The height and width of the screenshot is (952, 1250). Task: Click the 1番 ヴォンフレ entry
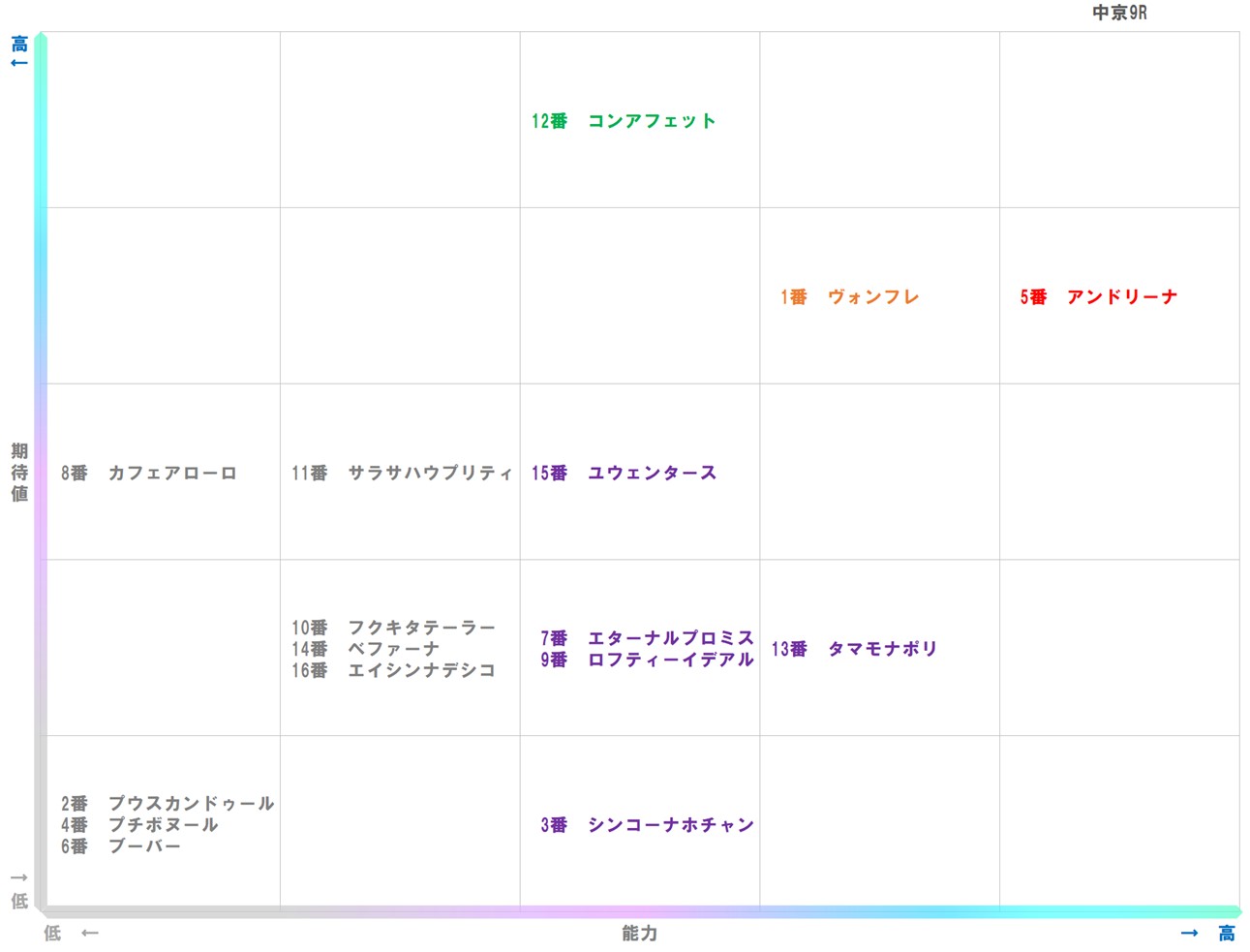tap(848, 296)
